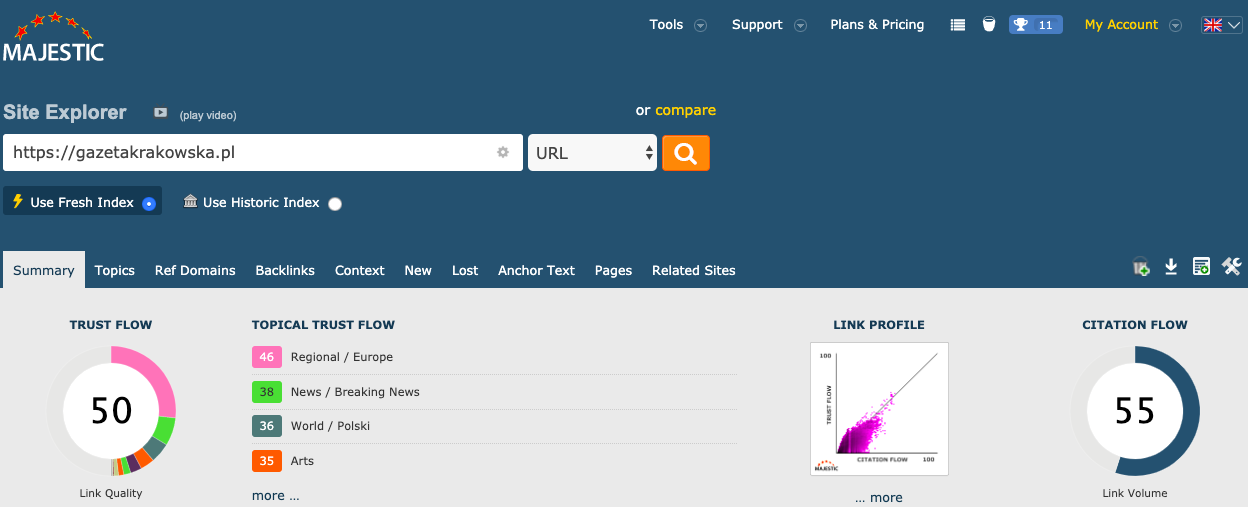Click the create report icon with plus
Viewport: 1248px width, 507px height.
click(x=1202, y=267)
